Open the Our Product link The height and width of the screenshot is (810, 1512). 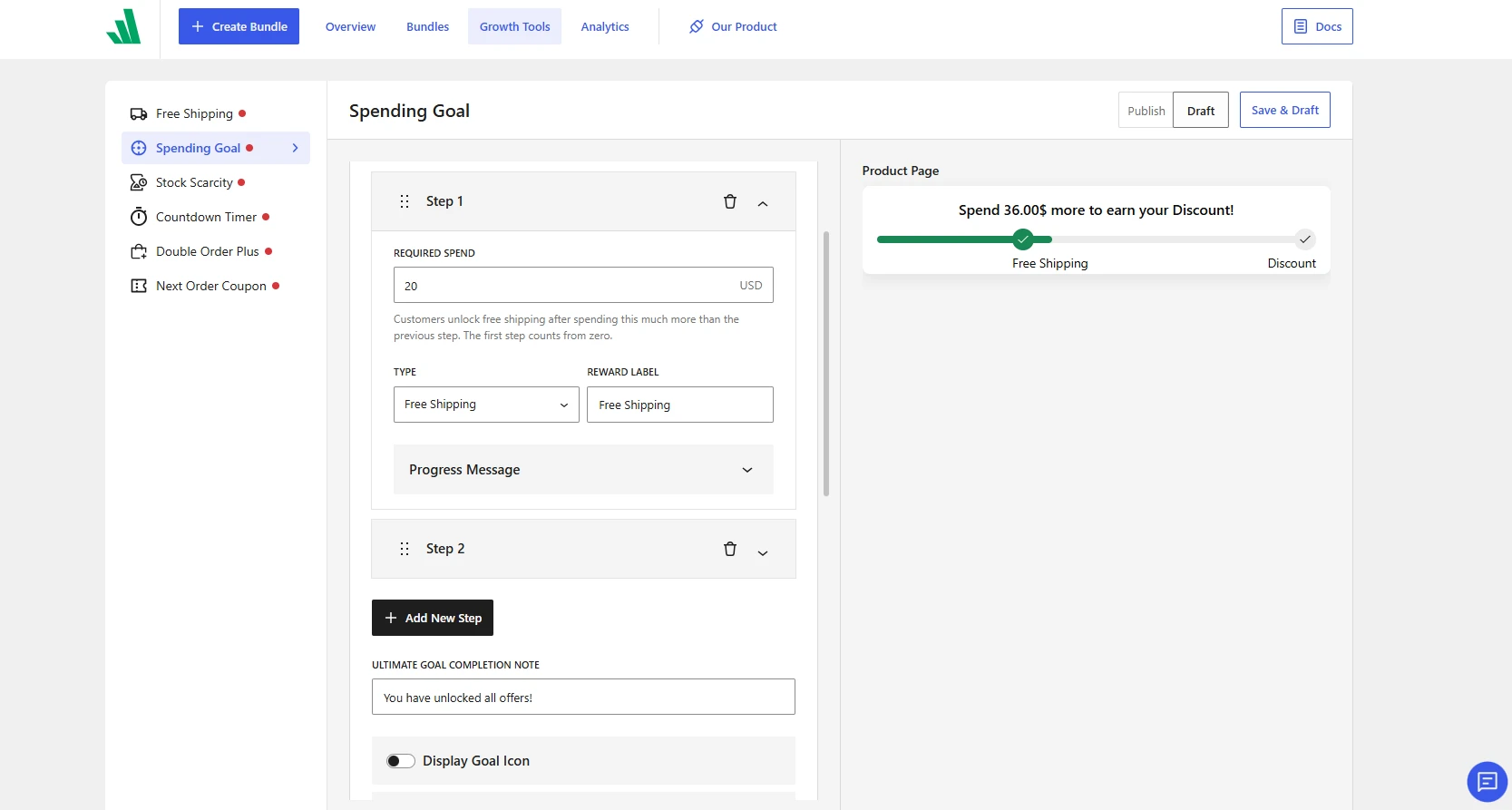733,26
